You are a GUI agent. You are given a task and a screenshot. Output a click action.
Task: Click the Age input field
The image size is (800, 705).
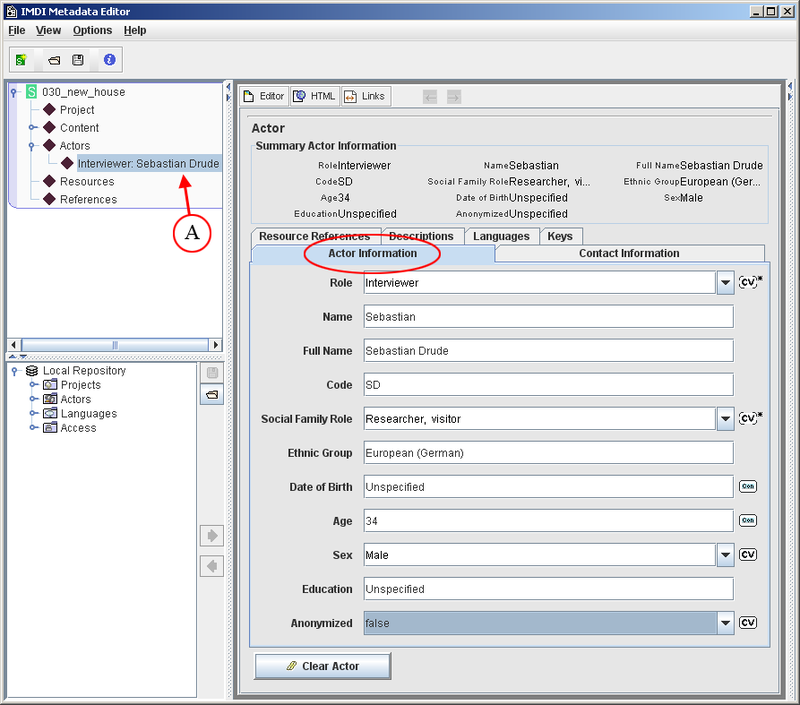pos(548,521)
